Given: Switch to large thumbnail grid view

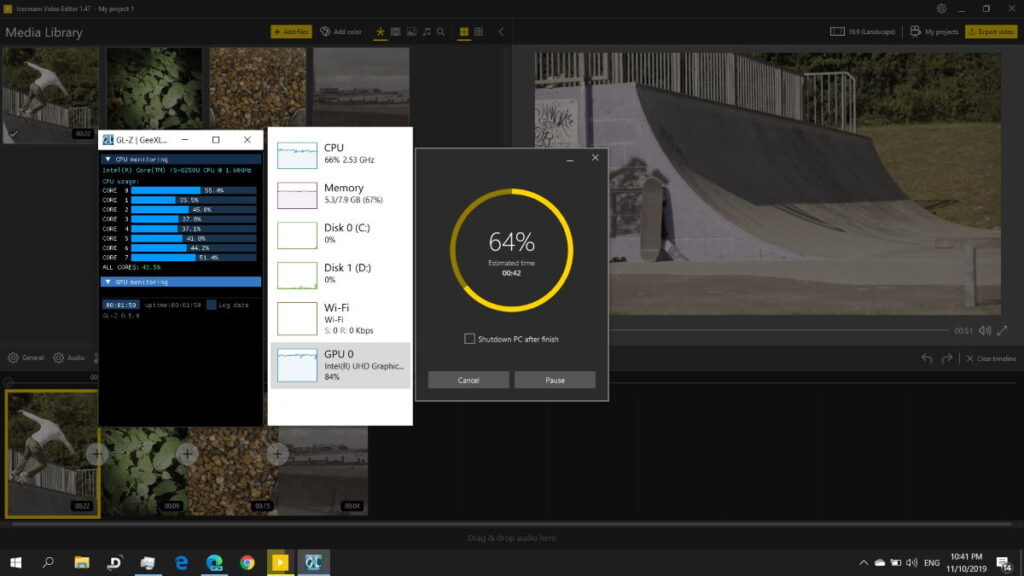Looking at the screenshot, I should pyautogui.click(x=464, y=32).
